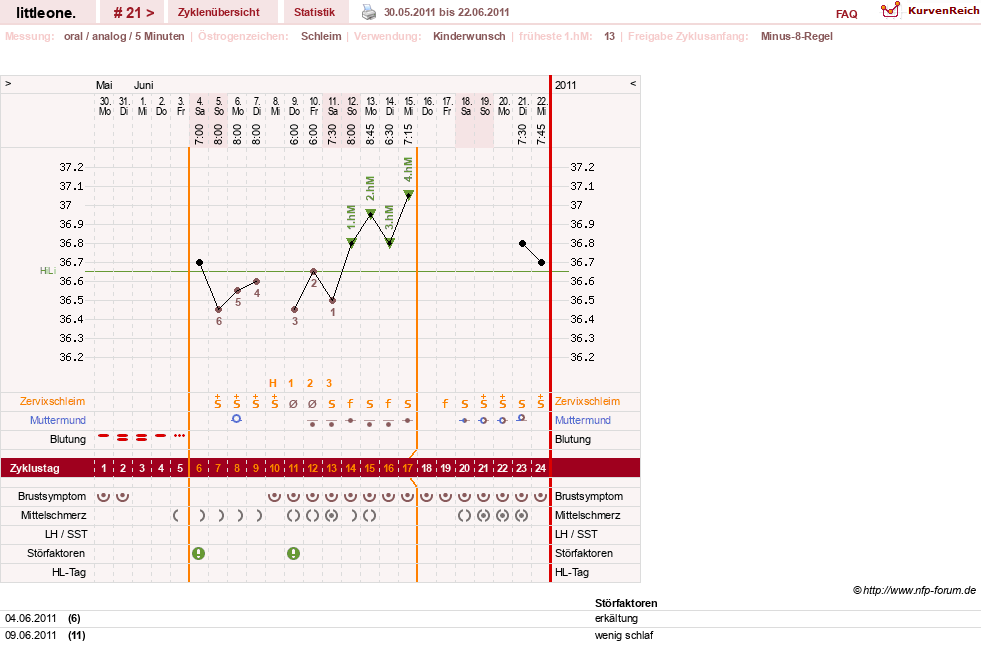This screenshot has height=662, width=981.
Task: Open the KurvenReich logo link
Action: point(930,10)
